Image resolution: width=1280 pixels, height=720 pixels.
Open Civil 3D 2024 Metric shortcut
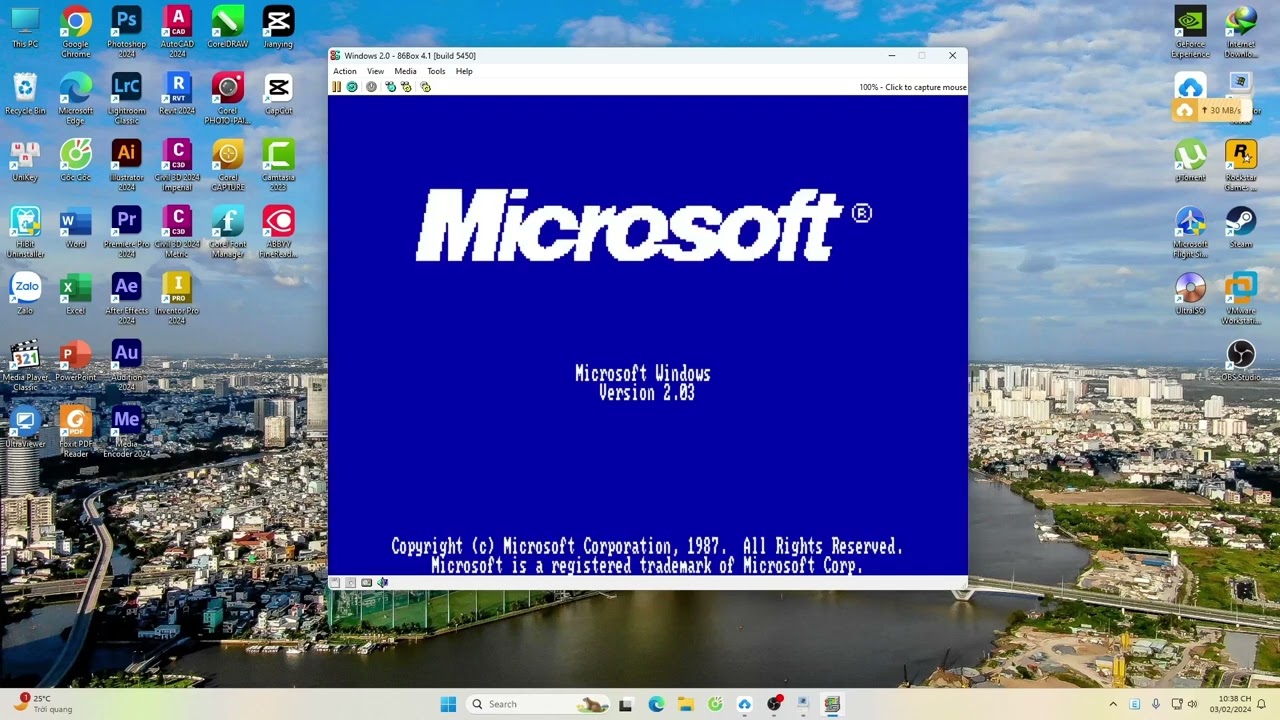point(177,231)
